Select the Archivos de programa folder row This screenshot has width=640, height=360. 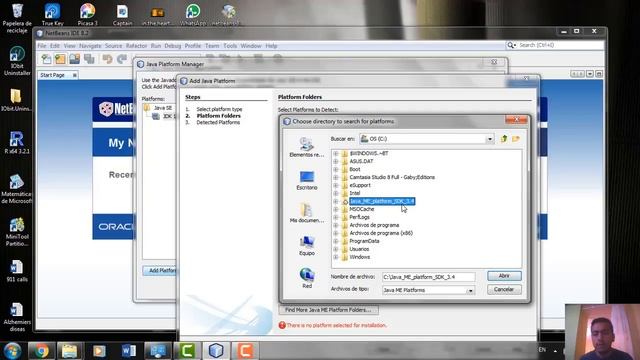tap(374, 225)
